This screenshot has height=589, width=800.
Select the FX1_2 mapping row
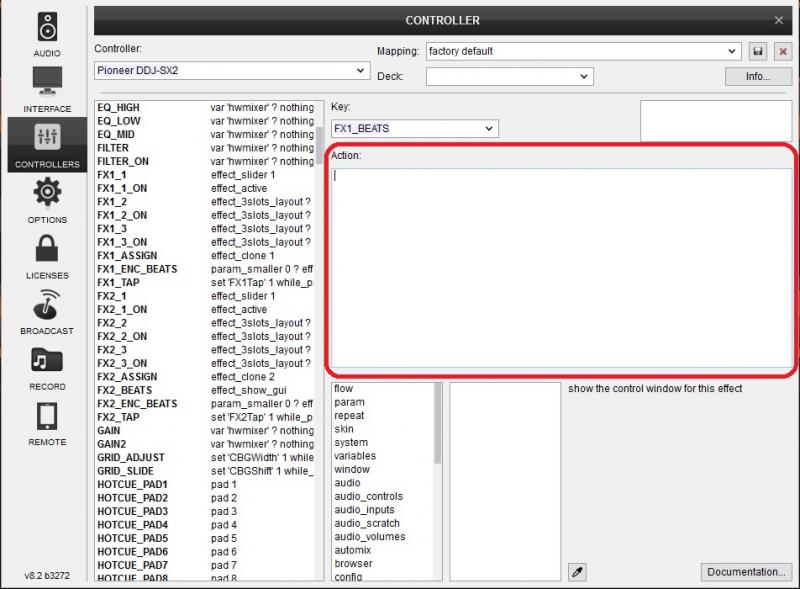206,202
